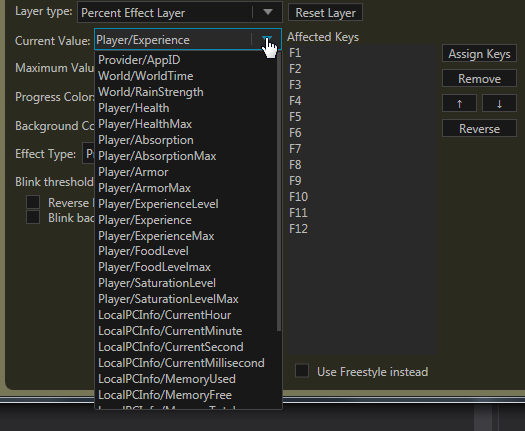Toggle the Reverse checkbox under Blink threshold
Image resolution: width=525 pixels, height=431 pixels.
point(33,202)
